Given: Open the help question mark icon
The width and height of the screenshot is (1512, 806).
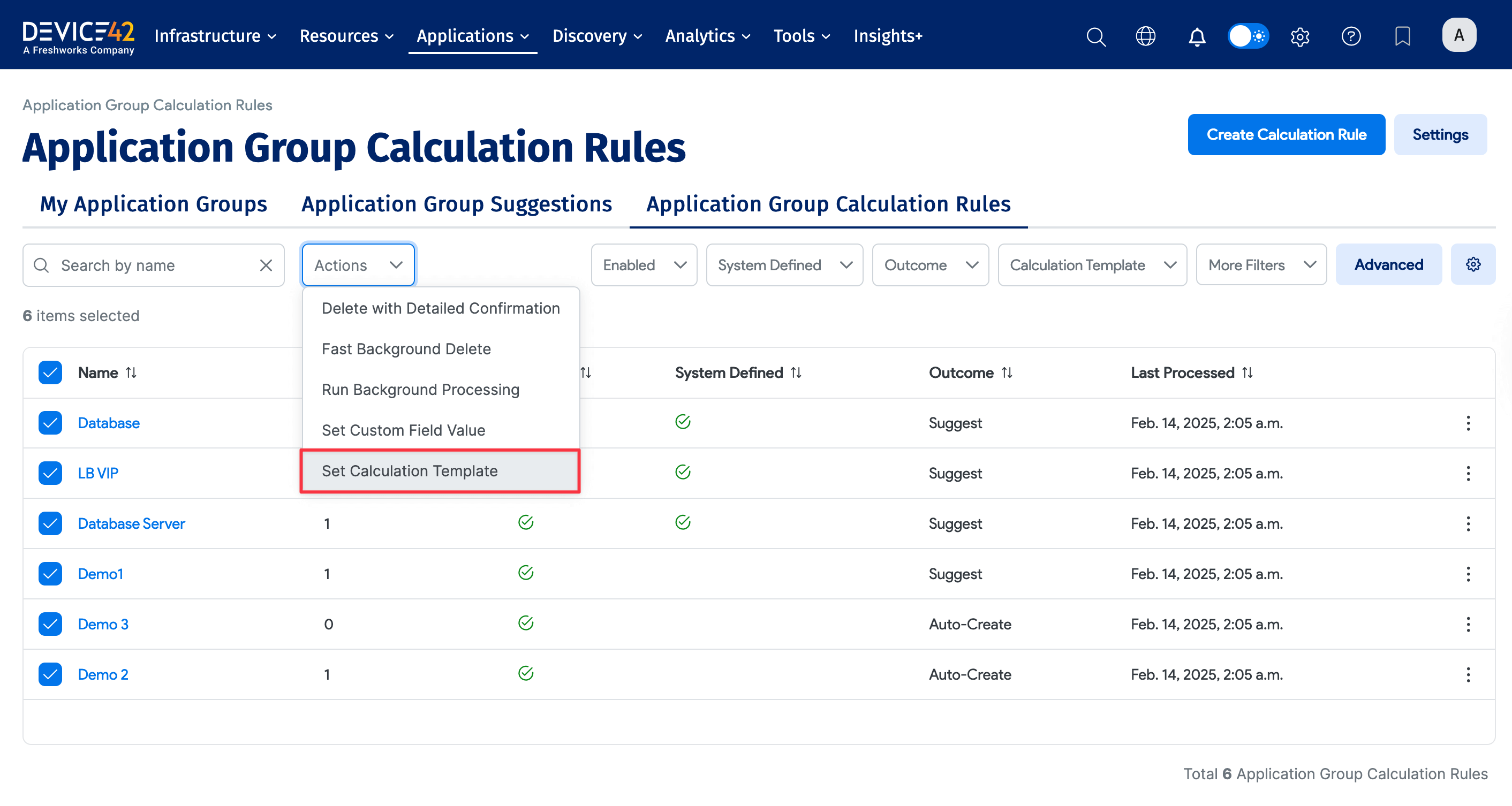Looking at the screenshot, I should point(1351,36).
